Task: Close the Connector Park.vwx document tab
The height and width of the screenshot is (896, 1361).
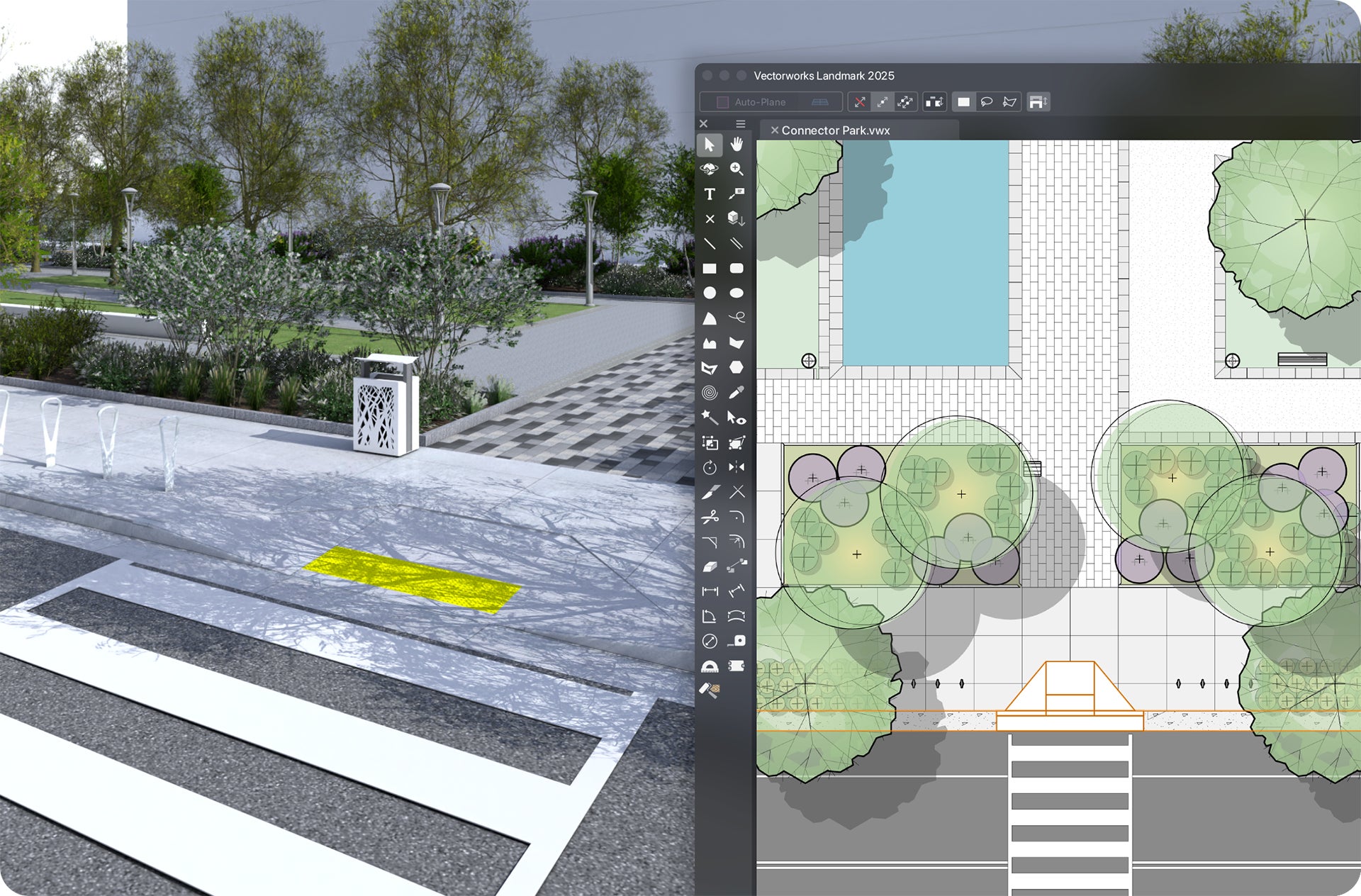Action: pos(774,130)
